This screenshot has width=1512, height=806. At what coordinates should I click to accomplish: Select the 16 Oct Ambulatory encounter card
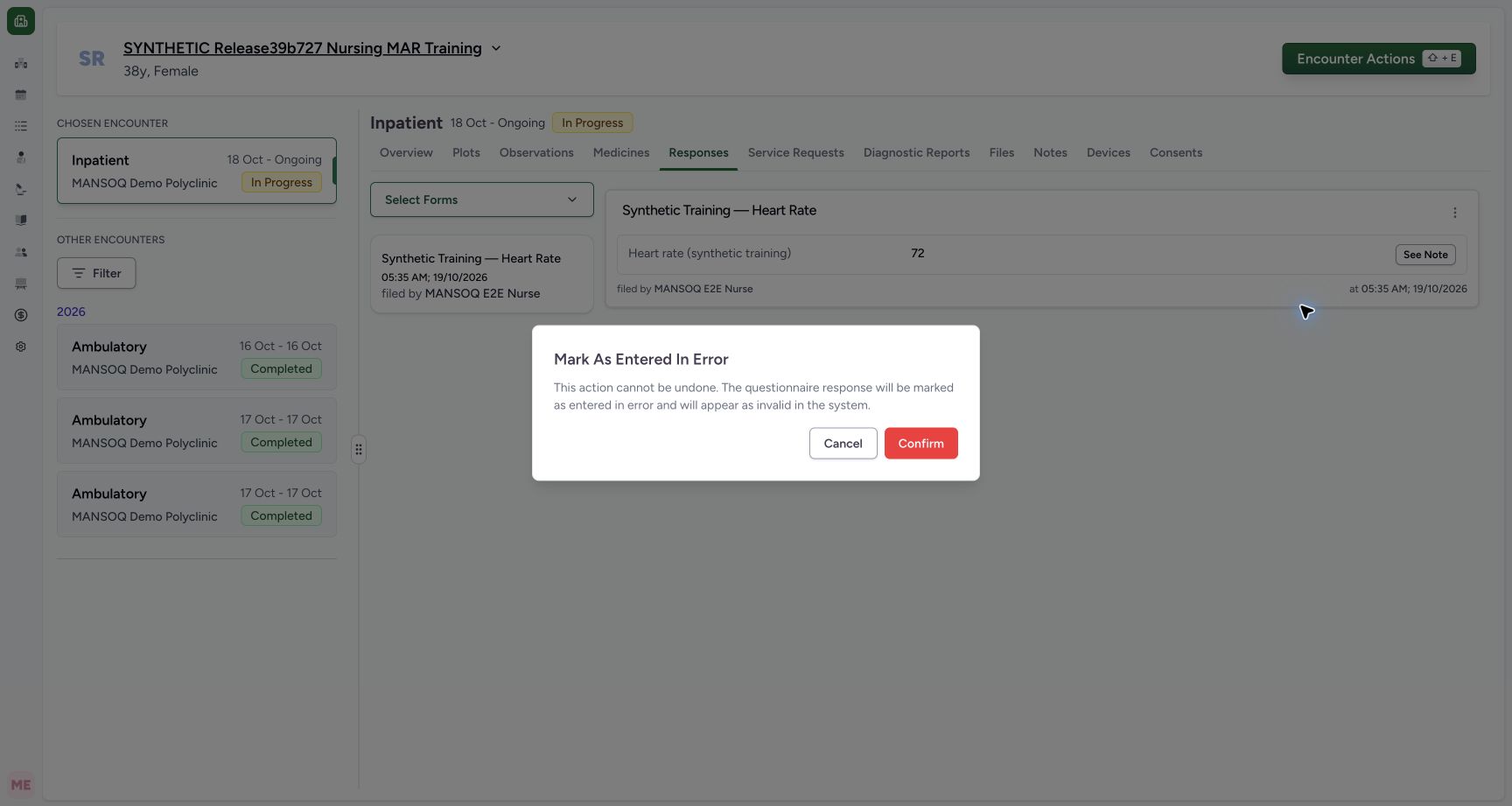click(197, 357)
